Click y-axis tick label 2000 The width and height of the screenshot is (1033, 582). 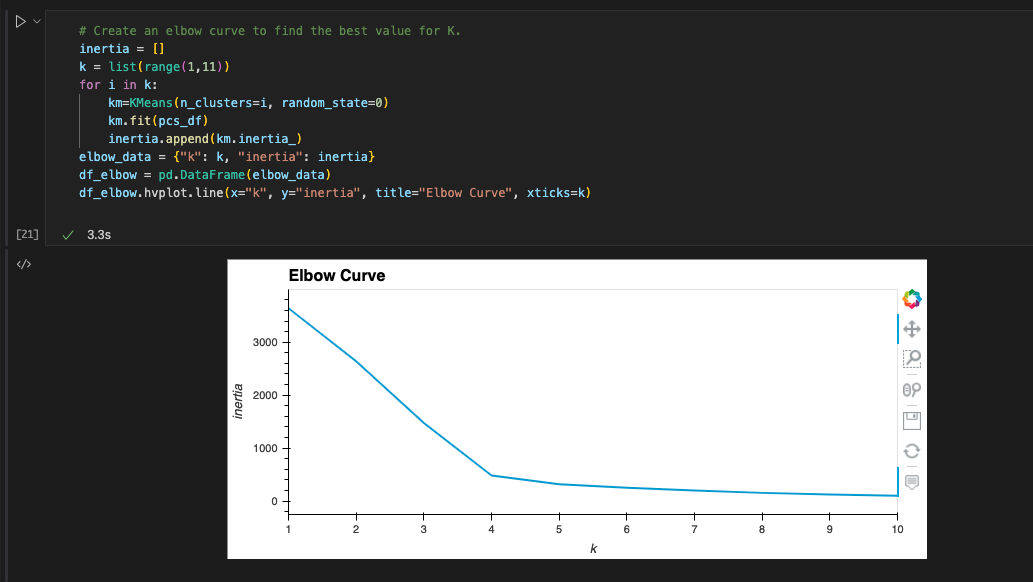tap(265, 395)
